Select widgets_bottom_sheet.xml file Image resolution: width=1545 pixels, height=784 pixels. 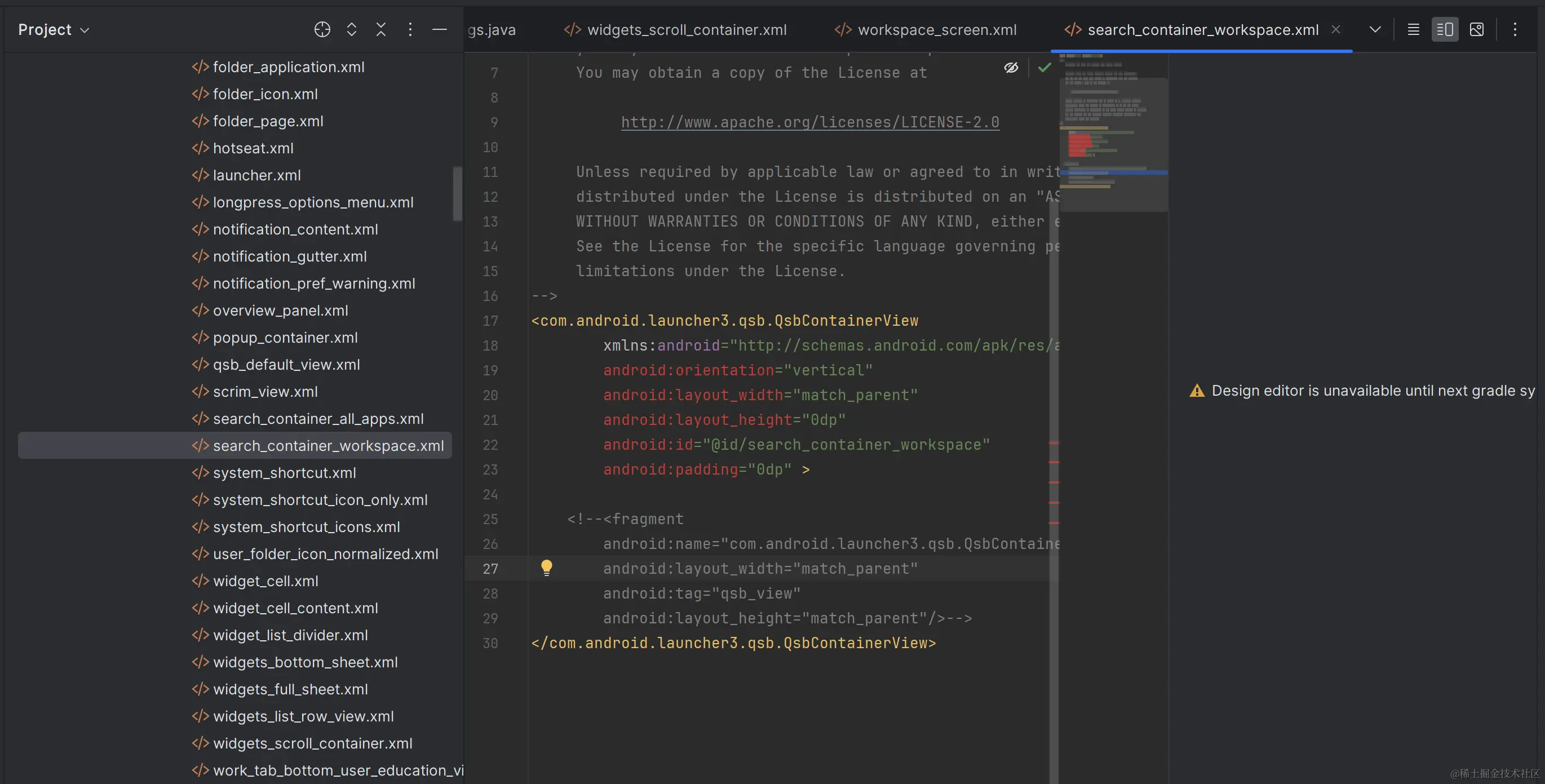pos(294,662)
